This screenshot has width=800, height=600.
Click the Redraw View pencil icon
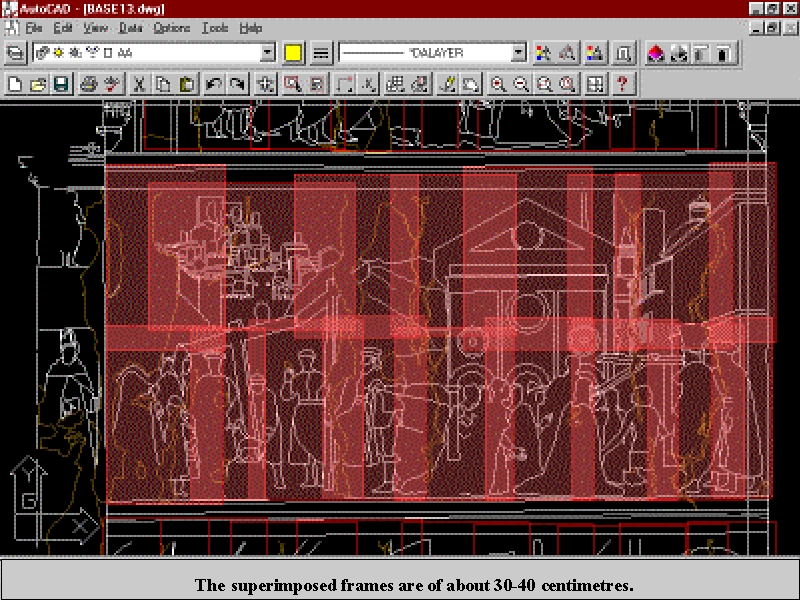pyautogui.click(x=447, y=84)
